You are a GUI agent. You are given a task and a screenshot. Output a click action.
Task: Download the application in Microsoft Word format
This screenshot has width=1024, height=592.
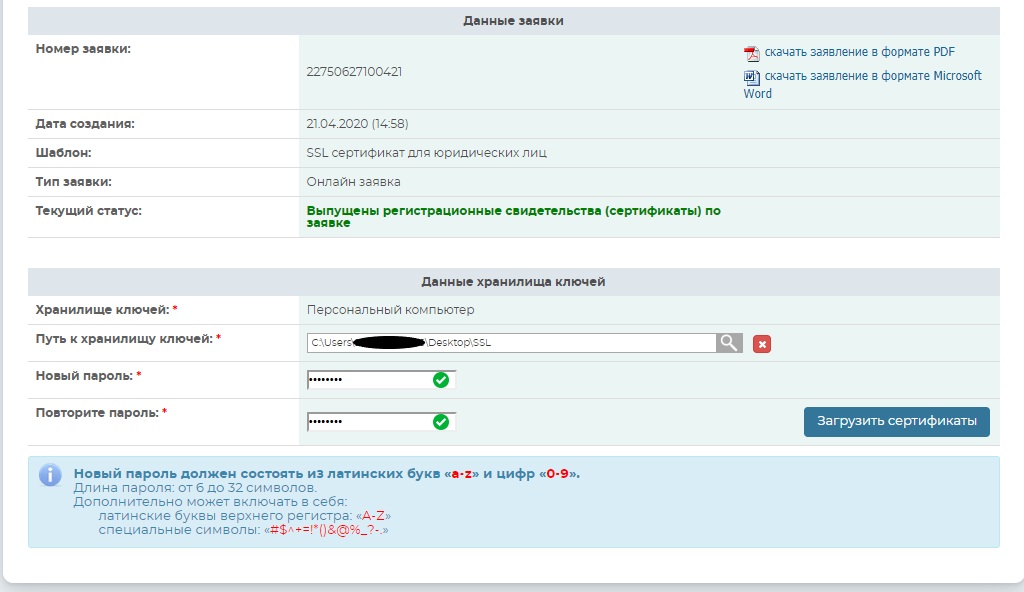point(872,76)
